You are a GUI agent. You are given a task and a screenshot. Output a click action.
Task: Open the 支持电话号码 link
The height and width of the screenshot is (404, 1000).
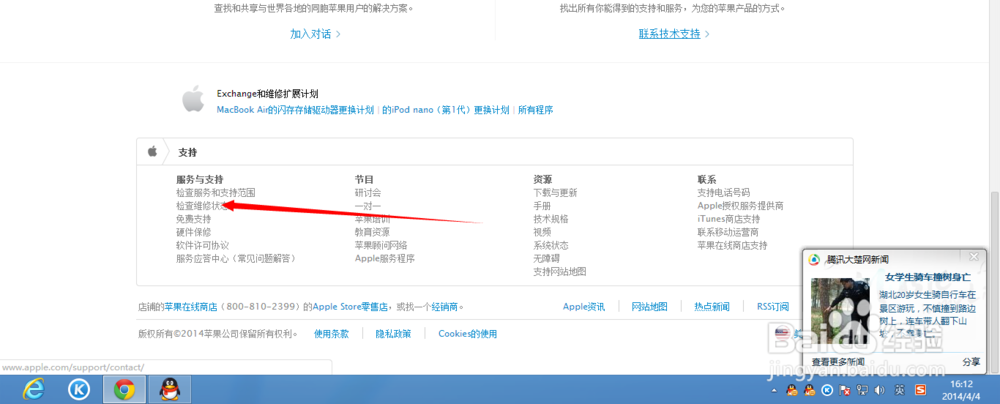tap(724, 192)
